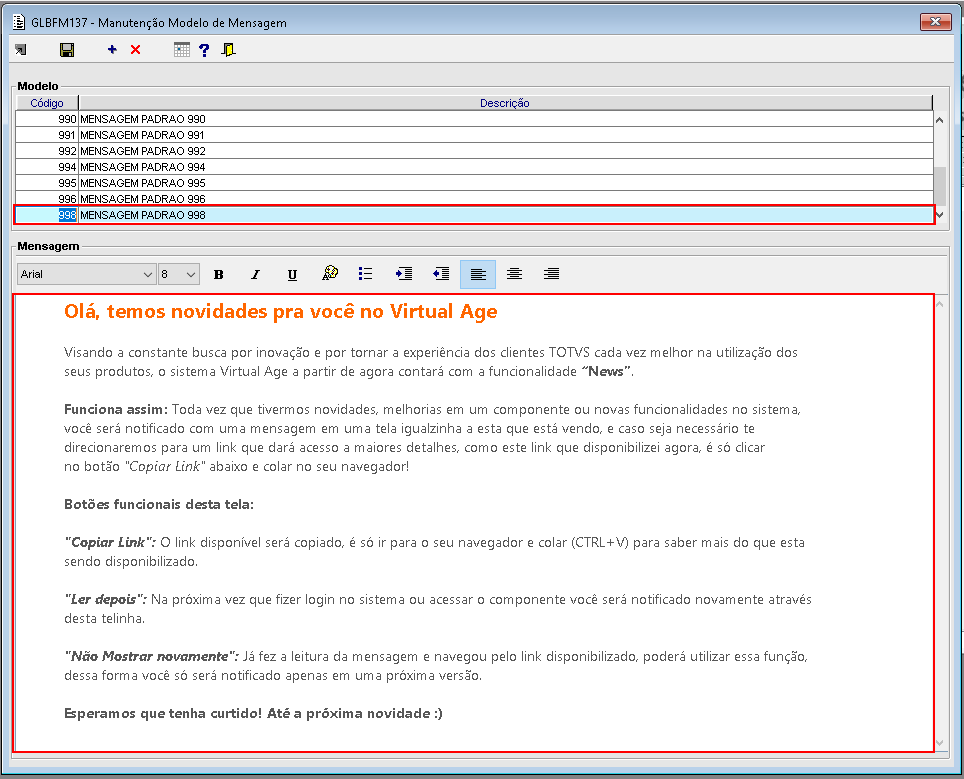The height and width of the screenshot is (779, 964).
Task: Toggle bold formatting in message editor
Action: pyautogui.click(x=218, y=274)
